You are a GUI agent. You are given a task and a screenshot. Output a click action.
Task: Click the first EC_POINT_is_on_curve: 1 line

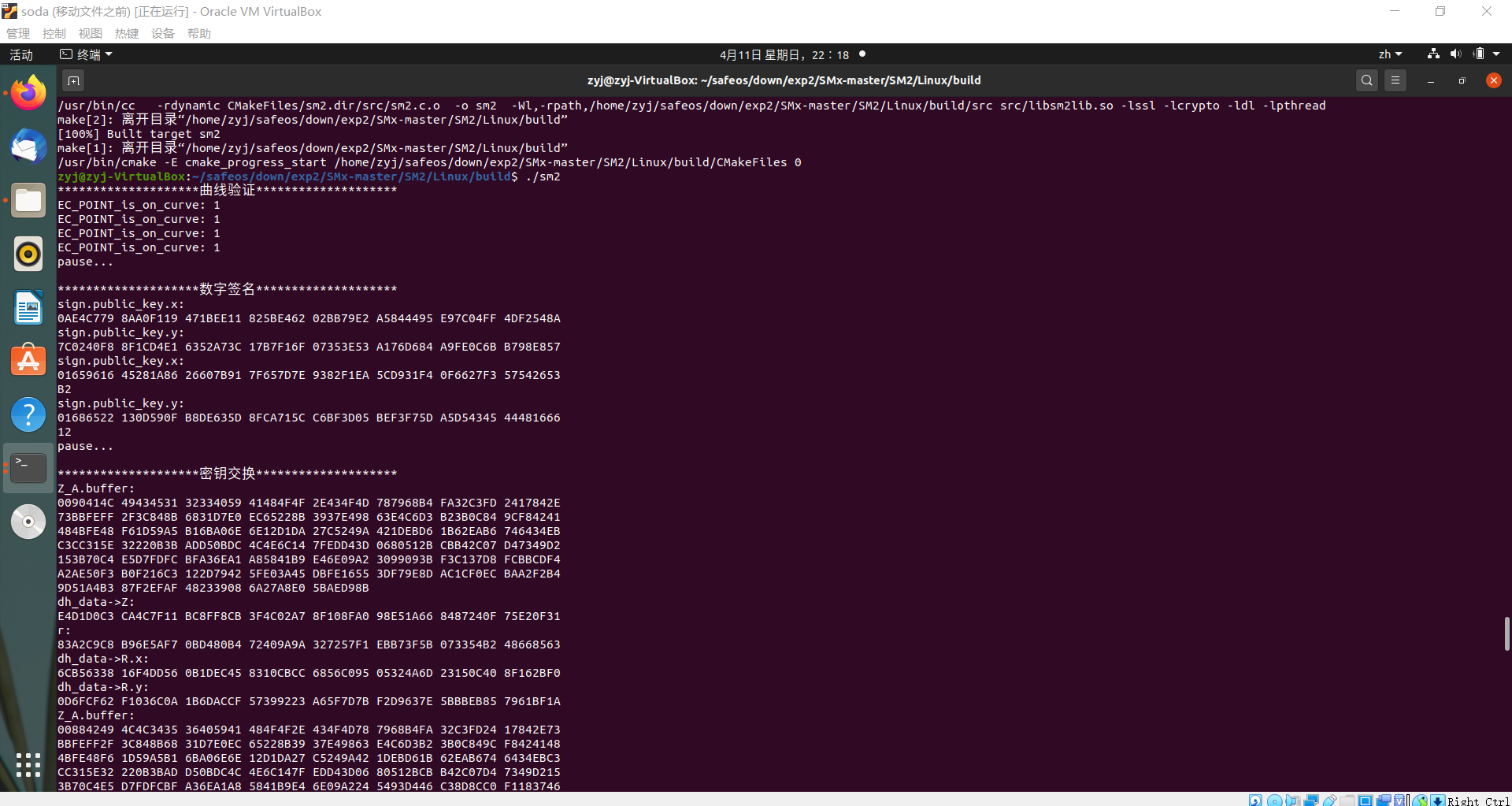(x=139, y=205)
